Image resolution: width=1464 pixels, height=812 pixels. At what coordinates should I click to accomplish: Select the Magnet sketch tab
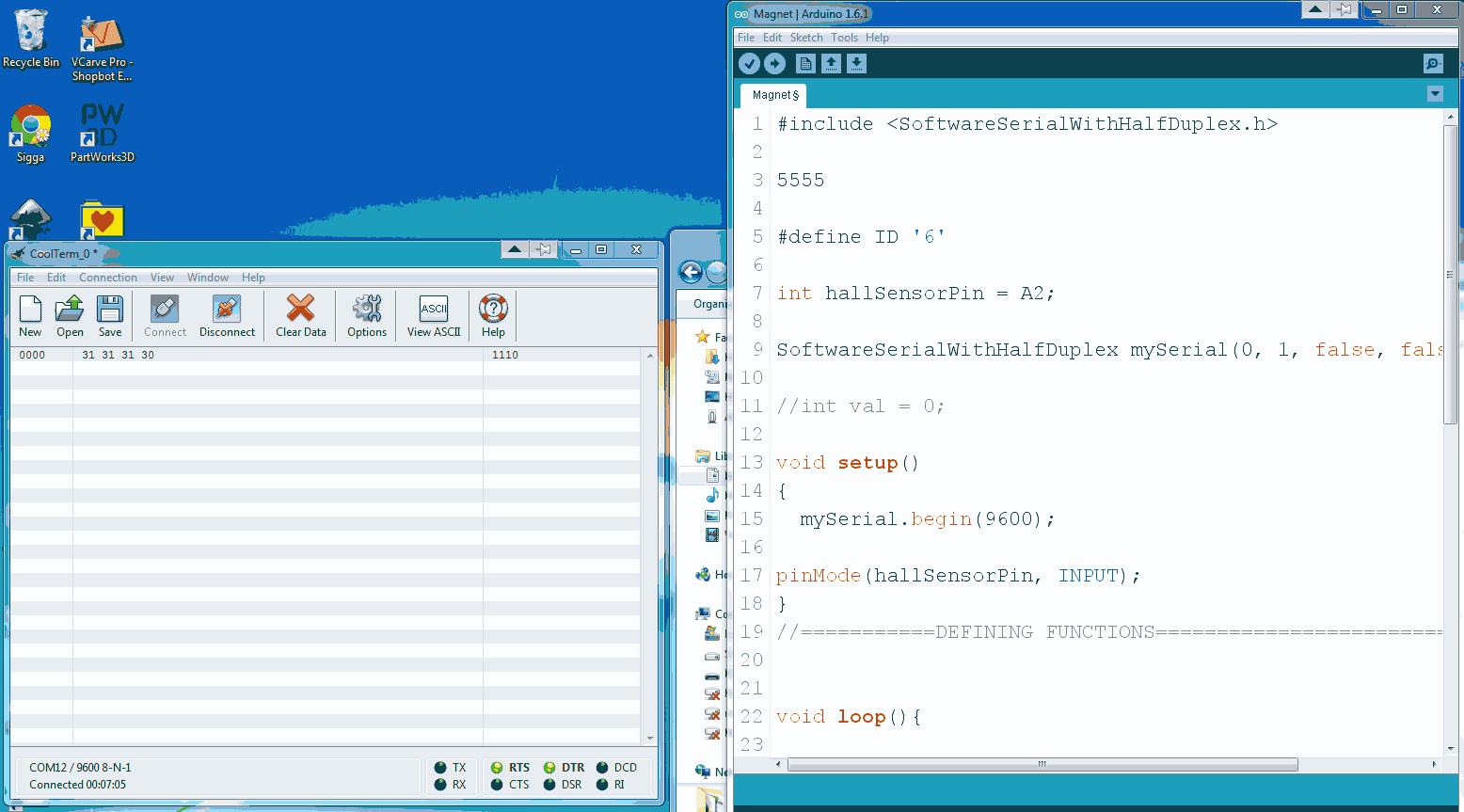[x=774, y=95]
